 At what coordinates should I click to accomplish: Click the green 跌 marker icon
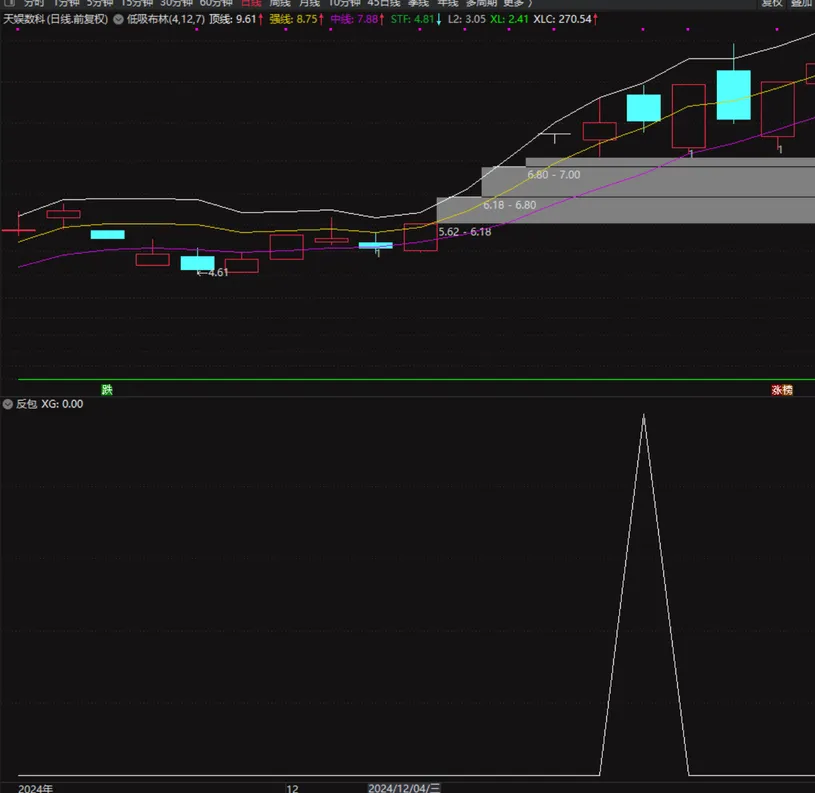107,390
